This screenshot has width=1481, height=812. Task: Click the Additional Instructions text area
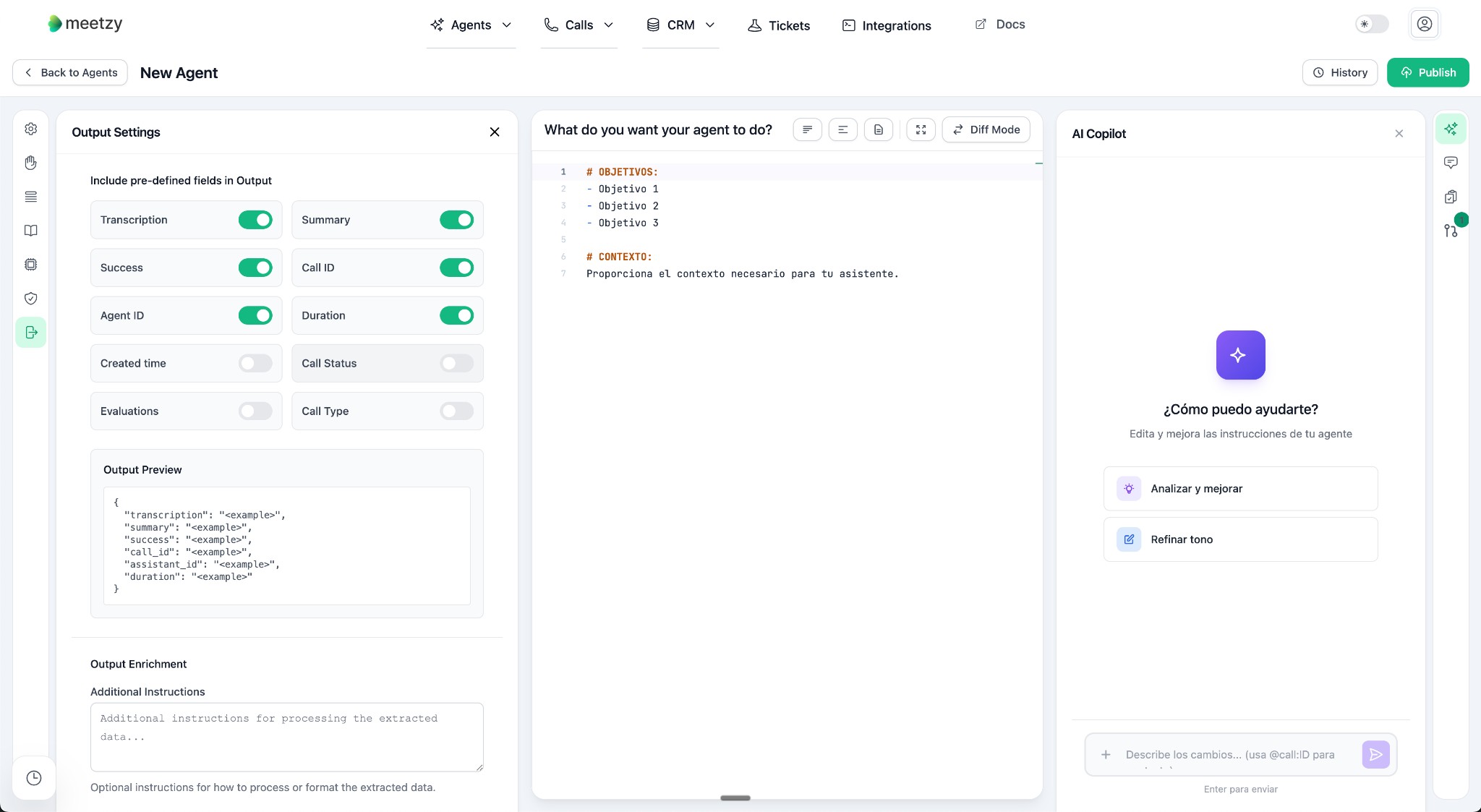[286, 737]
